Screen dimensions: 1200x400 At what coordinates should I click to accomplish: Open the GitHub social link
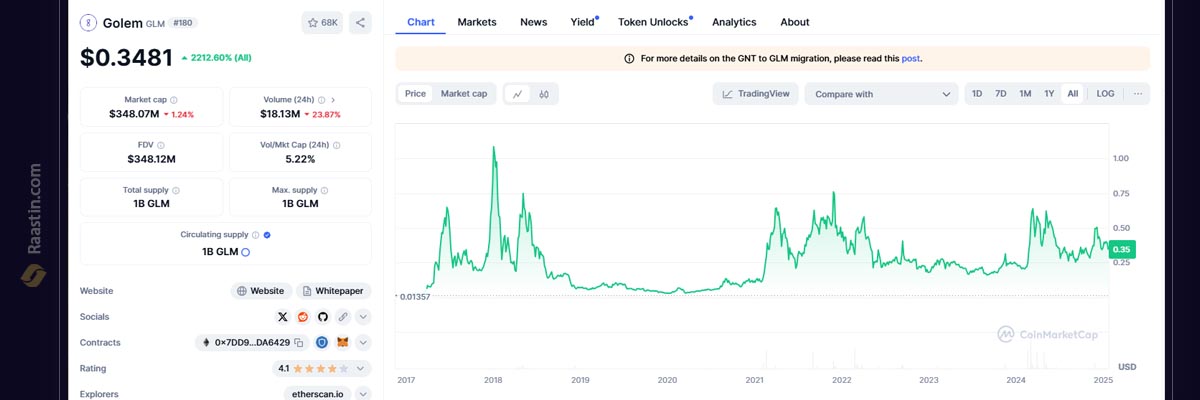tap(323, 317)
